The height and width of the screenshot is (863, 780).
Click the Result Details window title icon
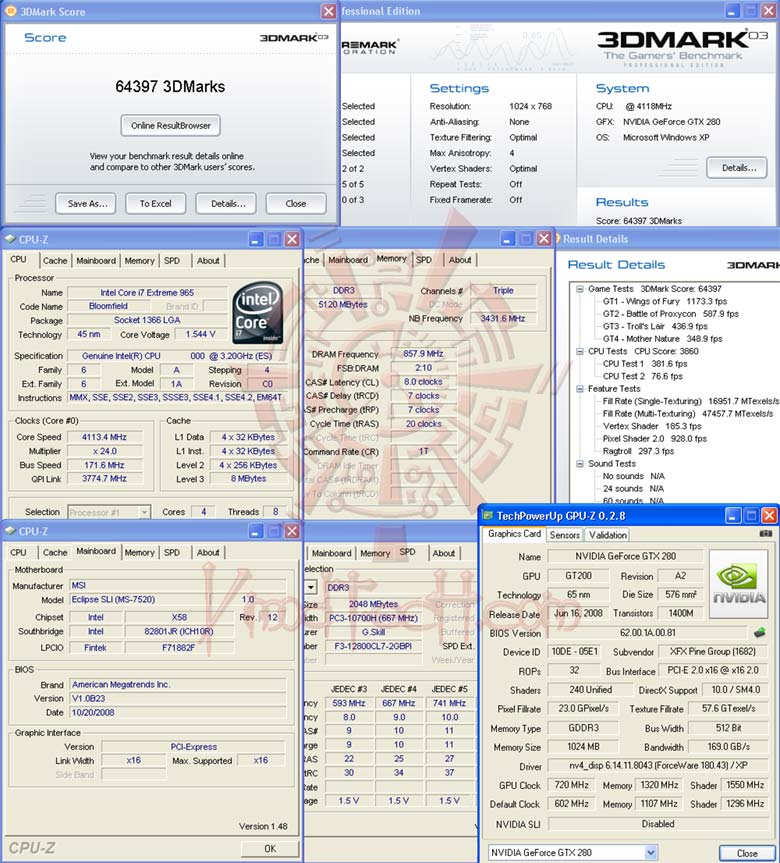click(558, 238)
